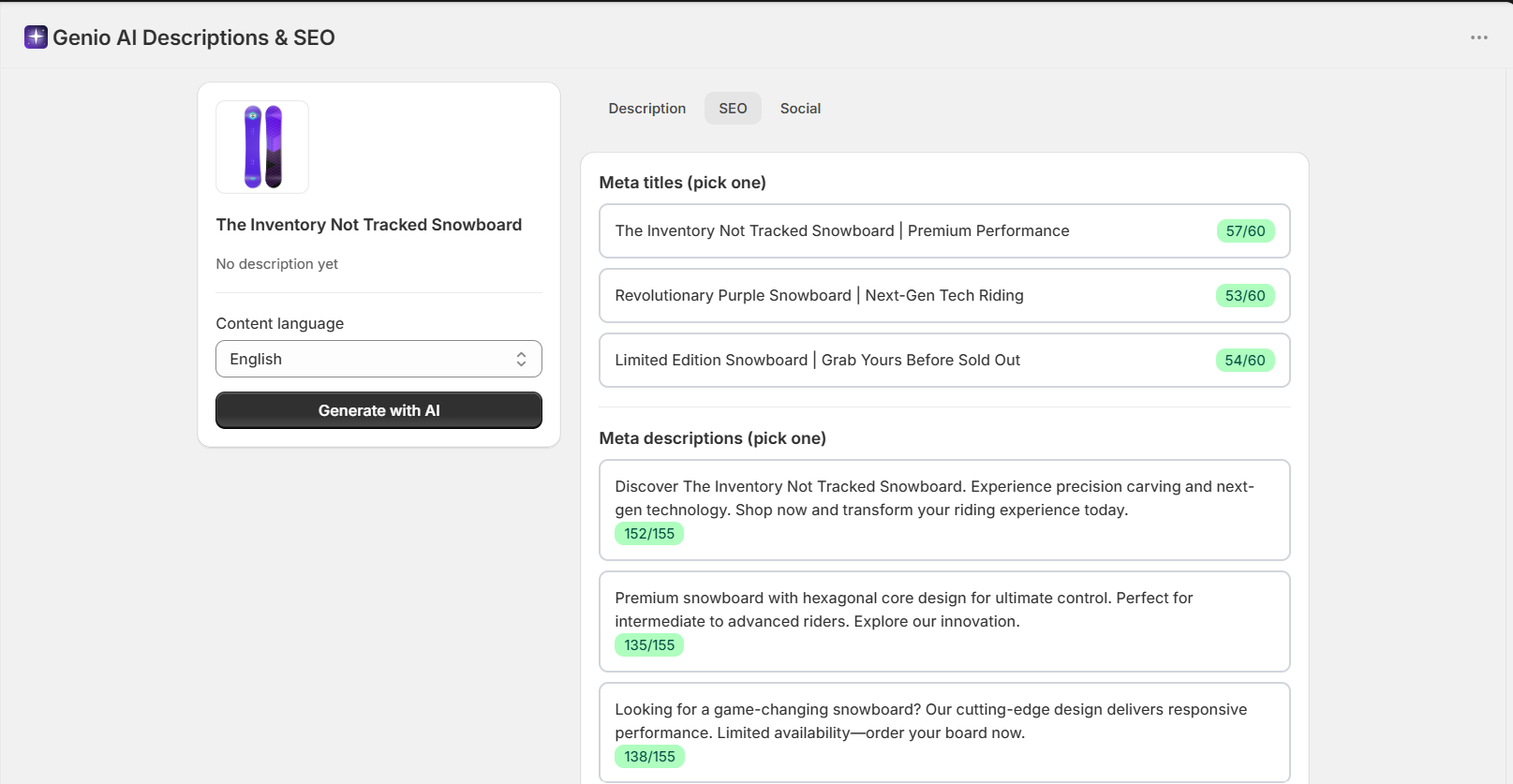Click the 'Content language' label
Image resolution: width=1513 pixels, height=784 pixels.
(280, 323)
